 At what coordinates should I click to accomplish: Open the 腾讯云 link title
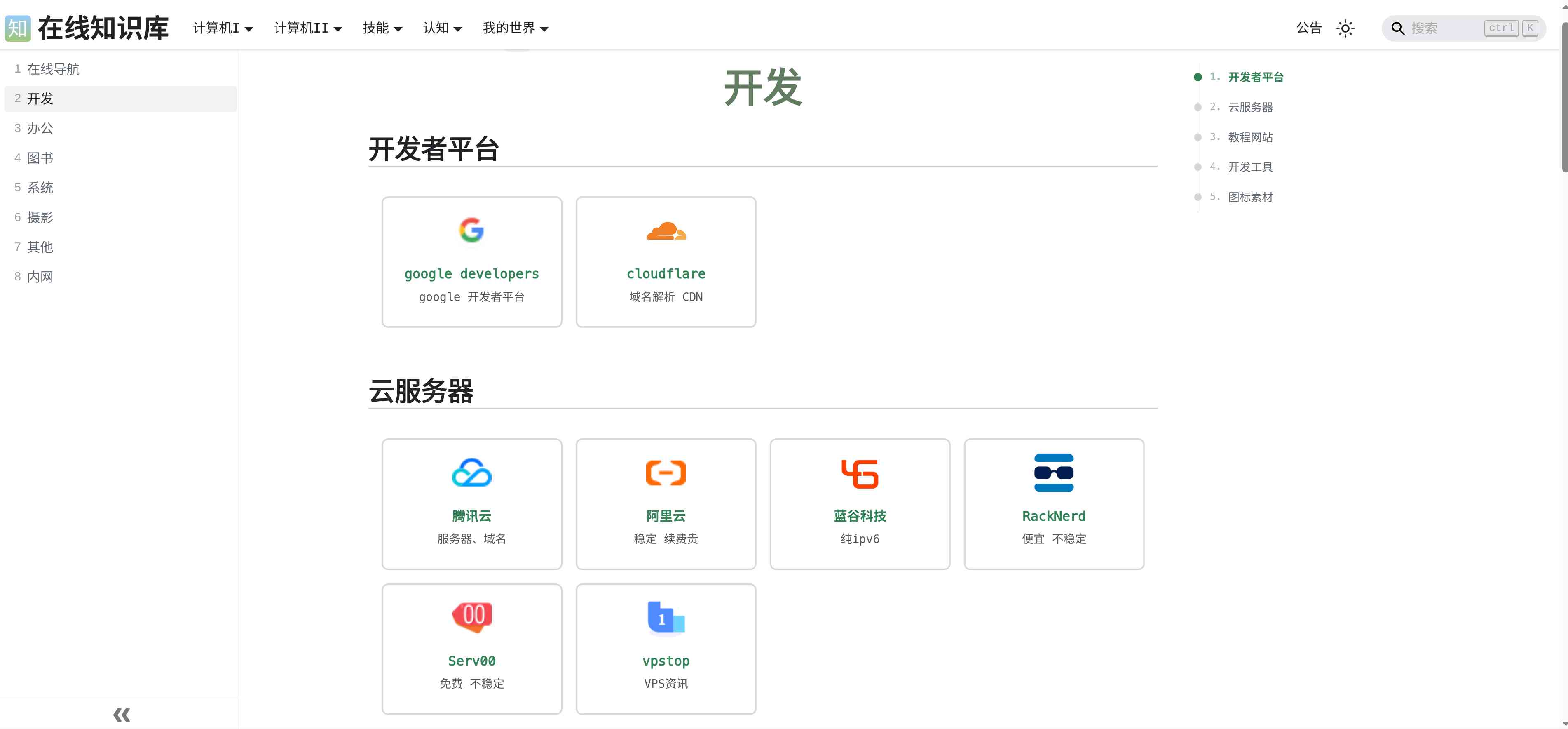tap(472, 516)
